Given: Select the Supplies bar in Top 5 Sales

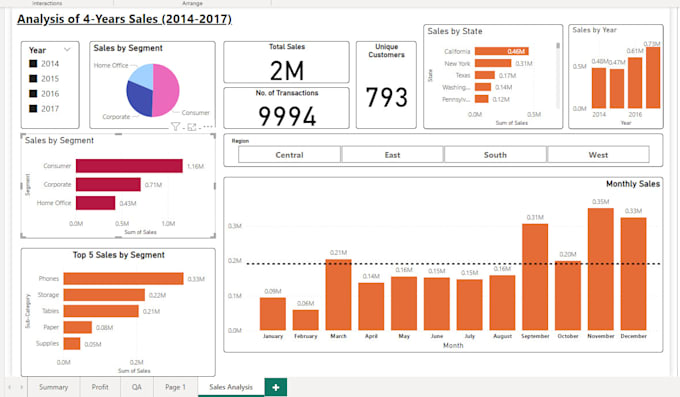Looking at the screenshot, I should coord(72,344).
